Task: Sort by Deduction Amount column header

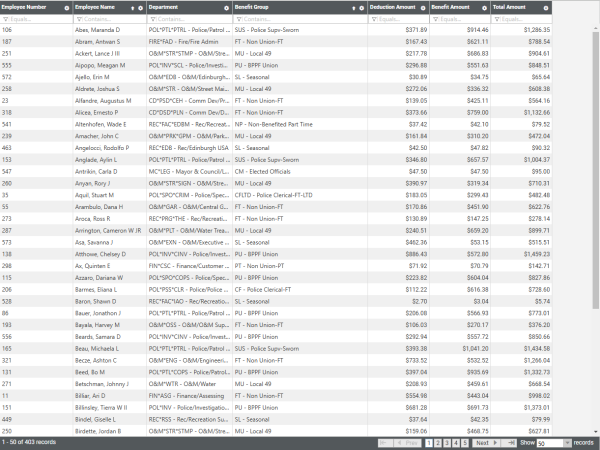Action: point(392,7)
